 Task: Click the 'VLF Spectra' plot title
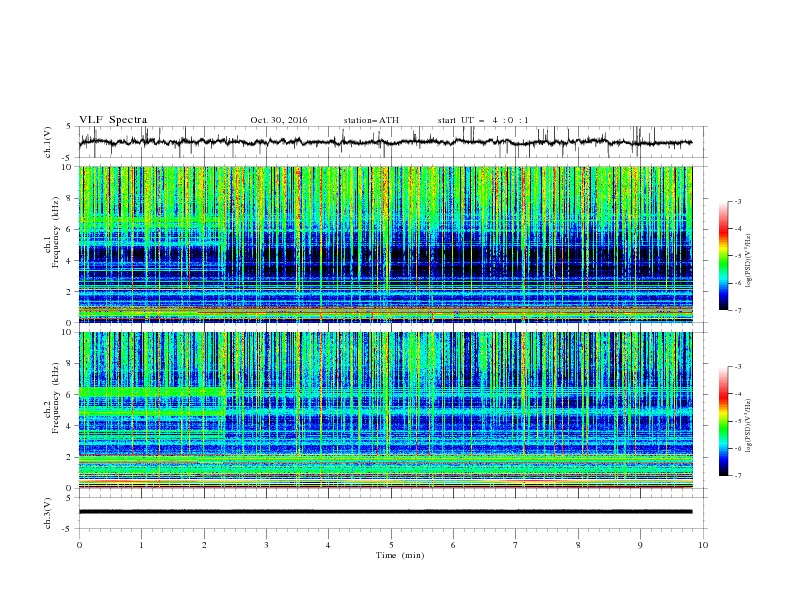pyautogui.click(x=113, y=120)
